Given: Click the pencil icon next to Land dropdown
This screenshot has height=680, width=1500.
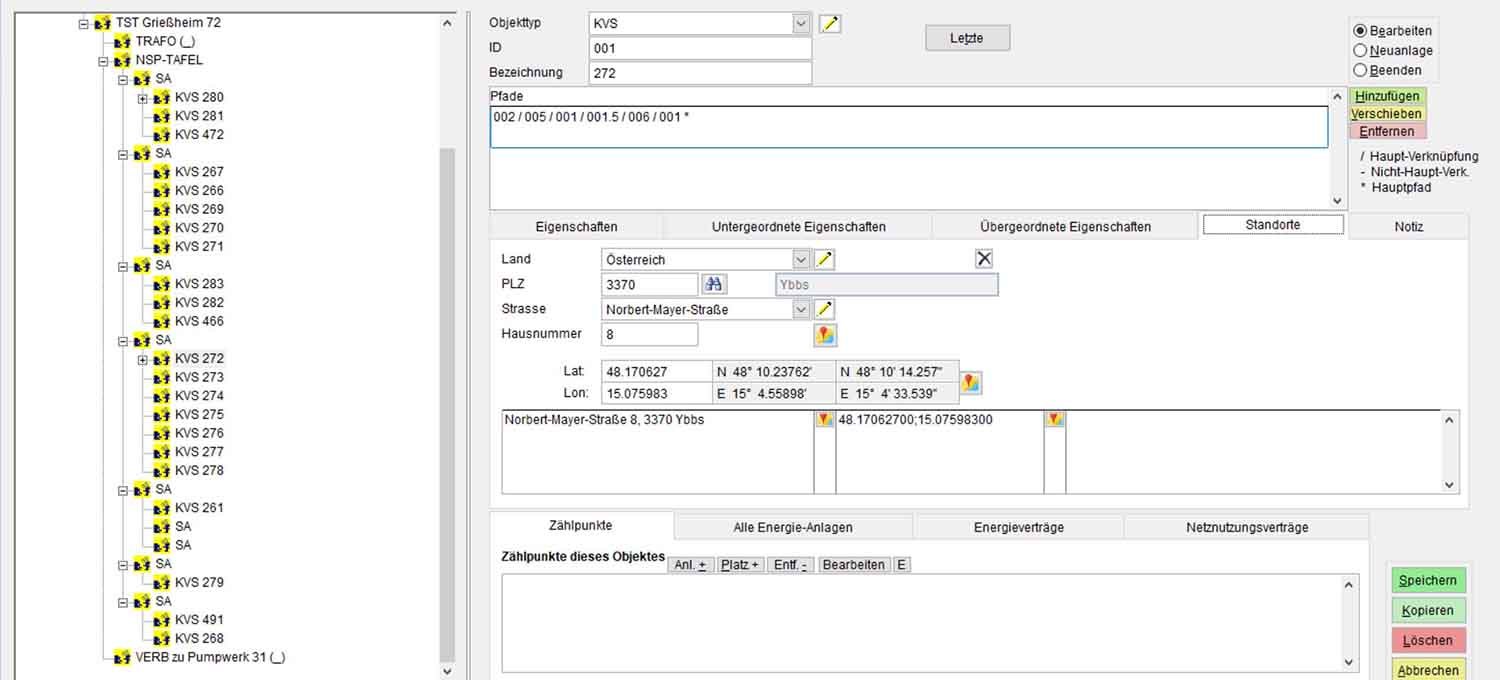Looking at the screenshot, I should pos(824,260).
